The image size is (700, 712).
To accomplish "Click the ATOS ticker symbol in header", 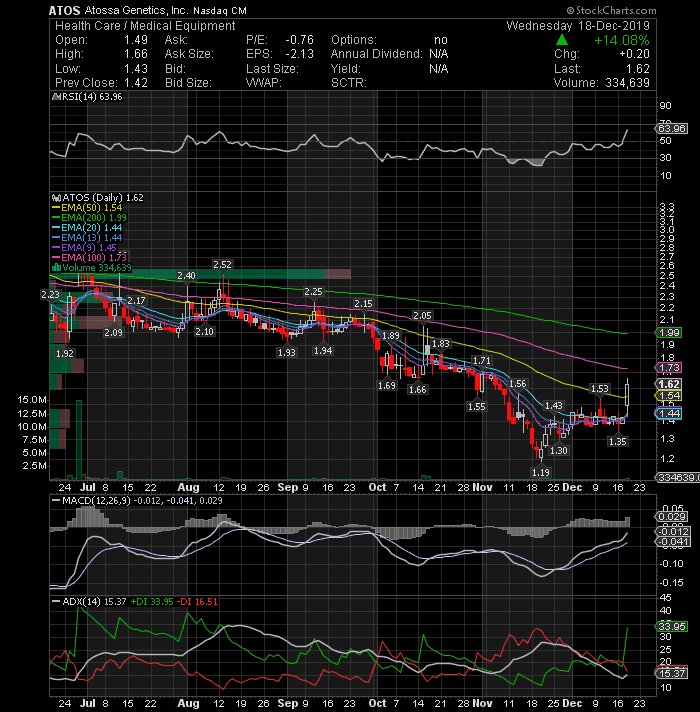I will (64, 10).
